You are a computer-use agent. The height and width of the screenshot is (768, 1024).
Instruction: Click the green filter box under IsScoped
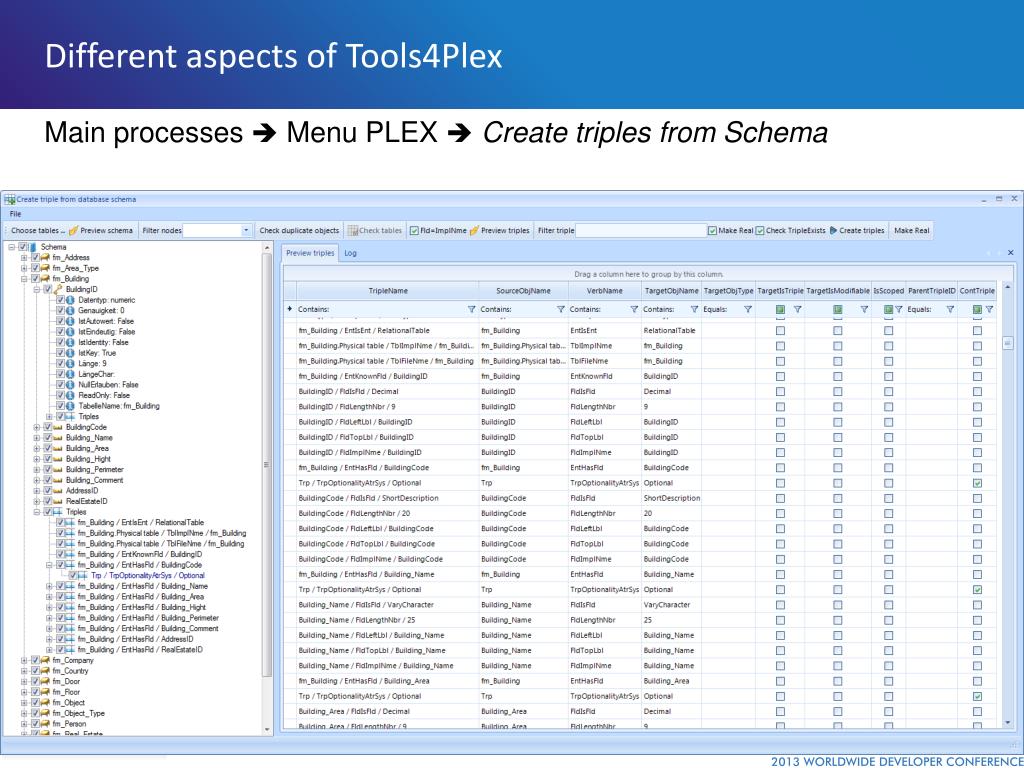[x=888, y=310]
